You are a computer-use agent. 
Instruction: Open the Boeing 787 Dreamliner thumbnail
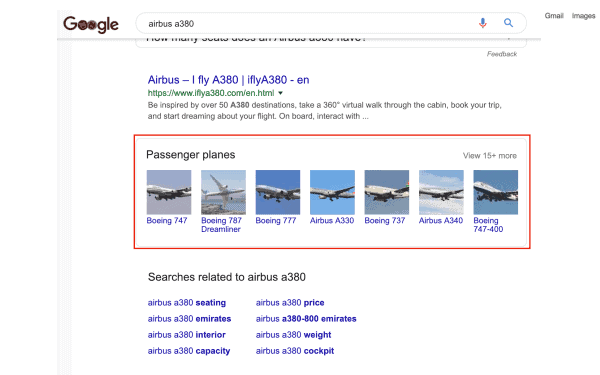point(223,192)
